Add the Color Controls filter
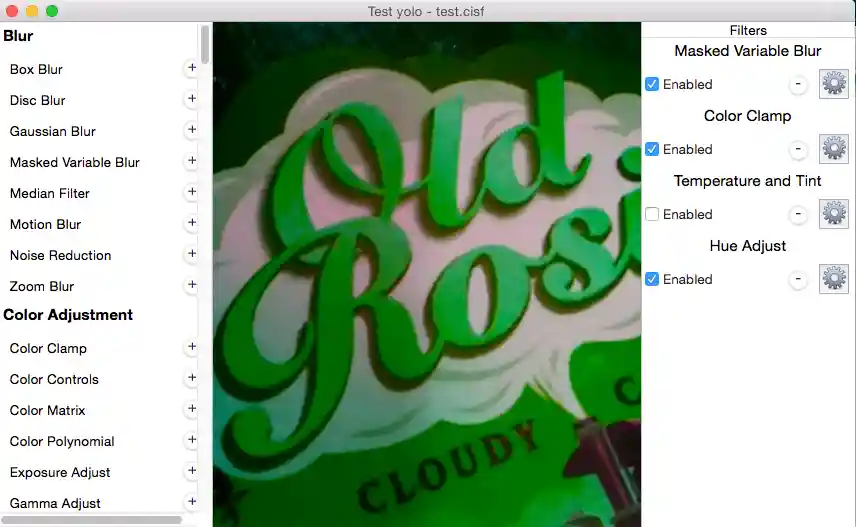This screenshot has height=527, width=856. [192, 378]
